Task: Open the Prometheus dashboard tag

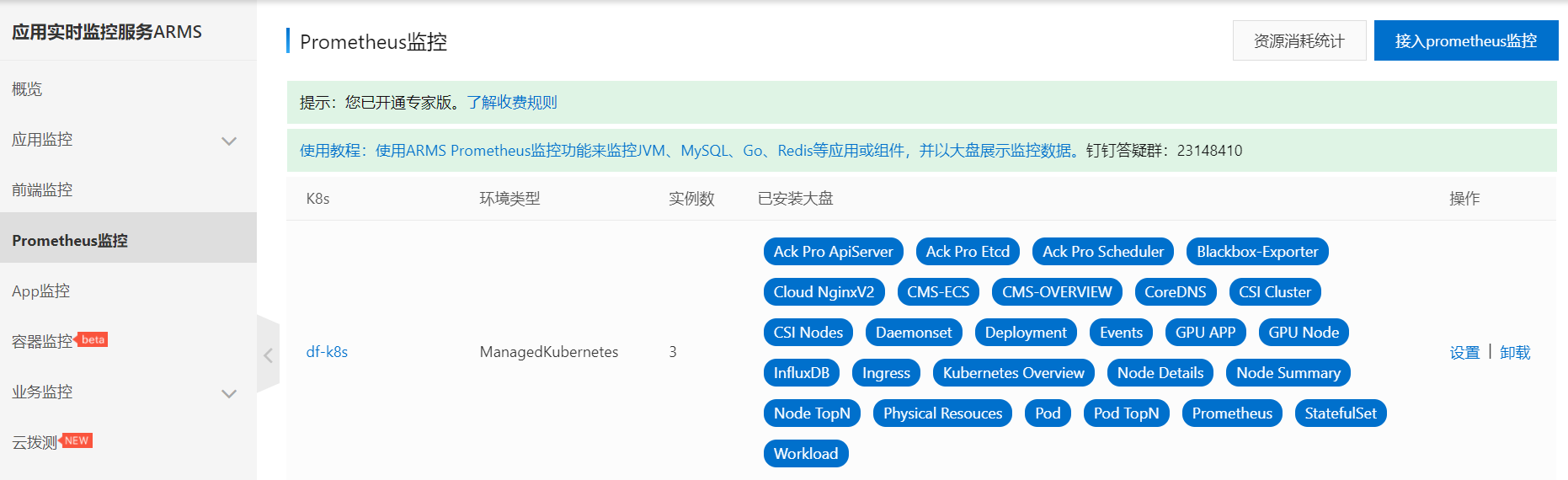Action: (1232, 413)
